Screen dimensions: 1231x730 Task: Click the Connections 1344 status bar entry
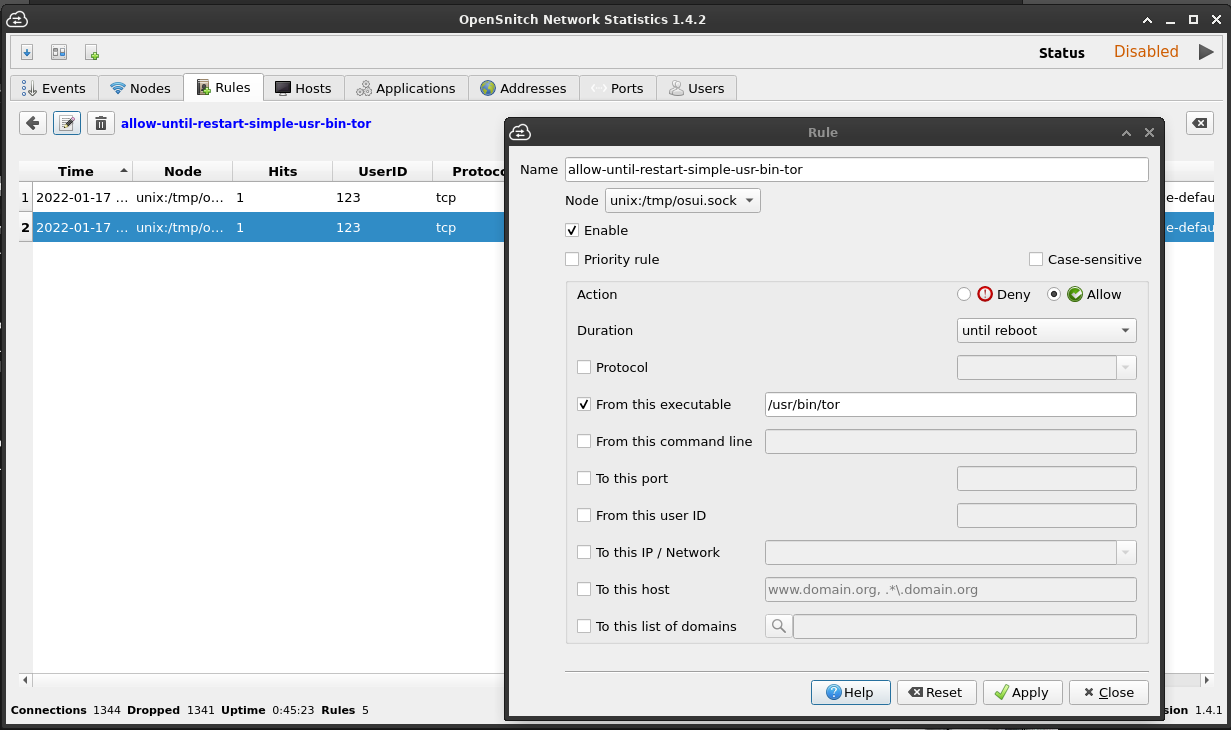tap(66, 710)
